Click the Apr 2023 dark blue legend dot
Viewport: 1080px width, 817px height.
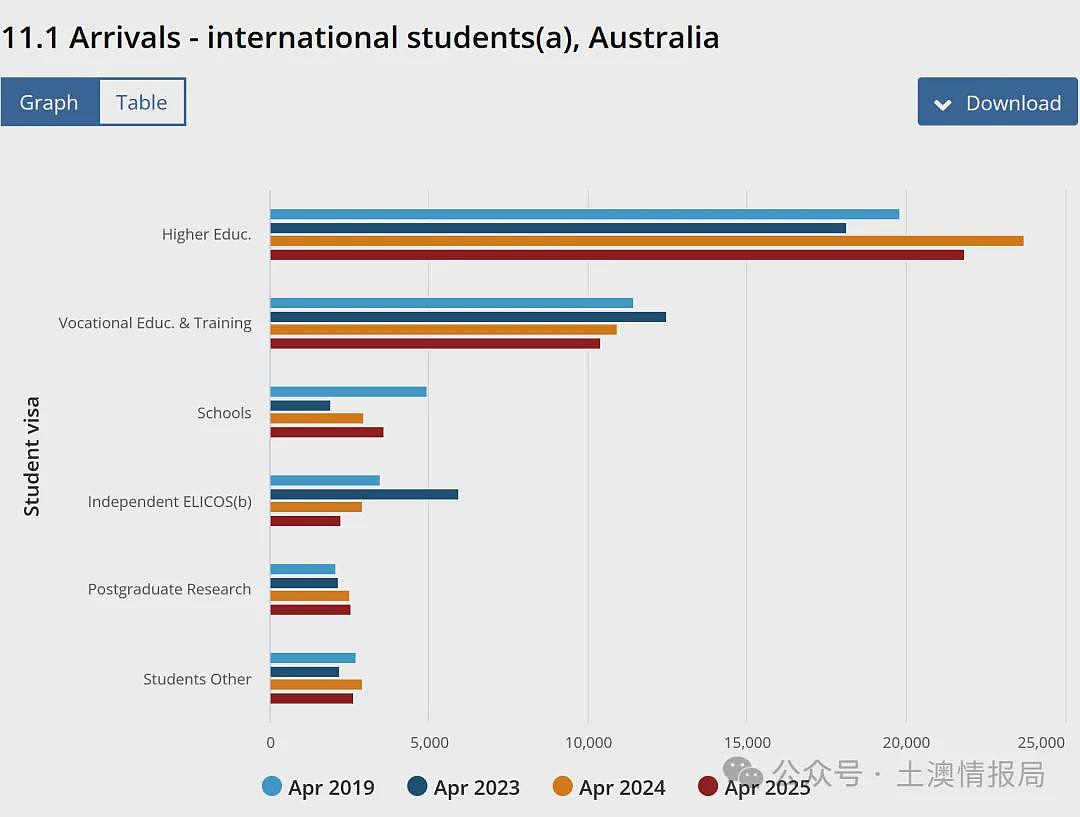tap(417, 786)
